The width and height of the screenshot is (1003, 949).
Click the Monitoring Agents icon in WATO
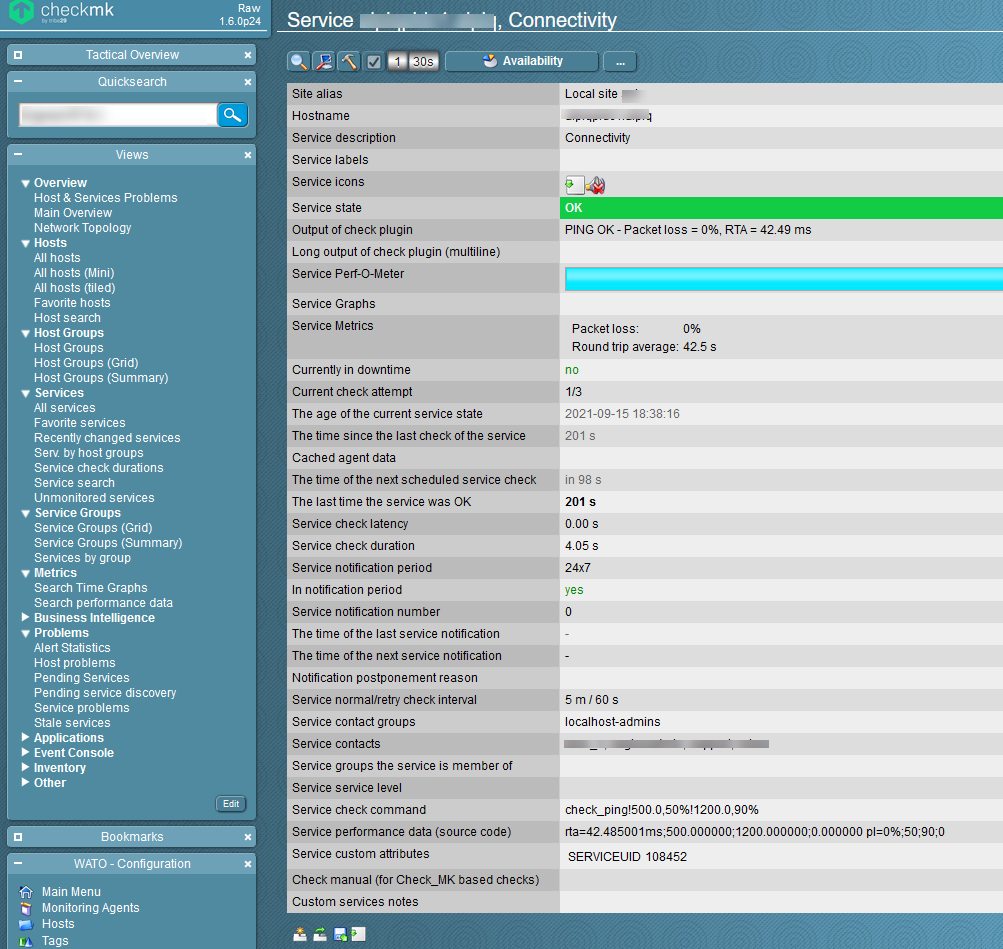coord(26,908)
